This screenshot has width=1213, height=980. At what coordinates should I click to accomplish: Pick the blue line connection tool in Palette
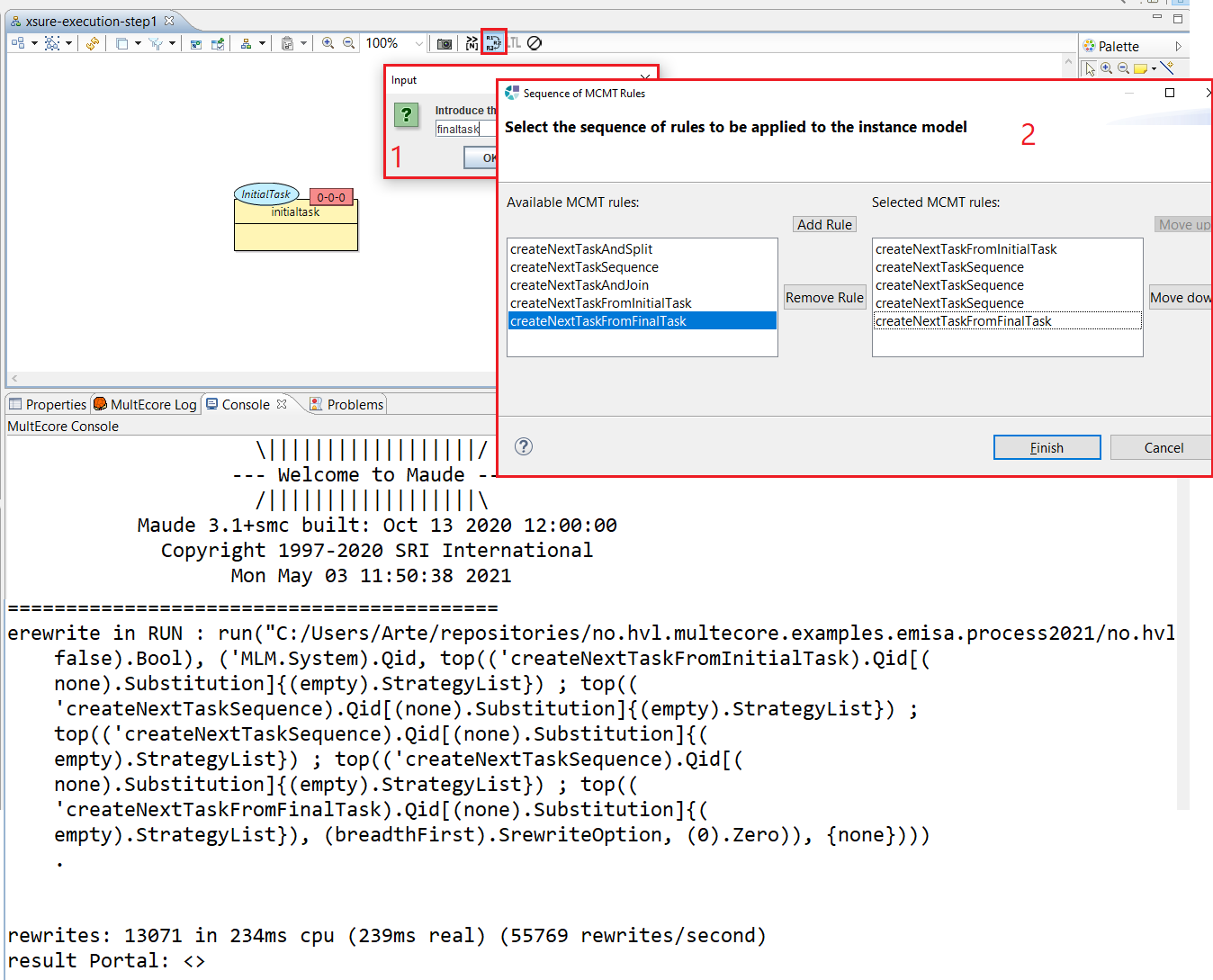coord(1167,68)
